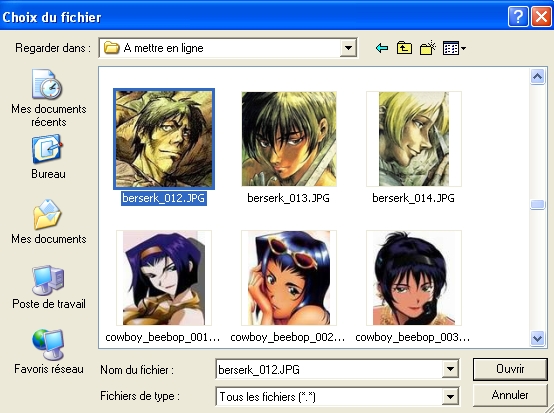The width and height of the screenshot is (554, 413).
Task: Select the cowboy_beebop_002 thumbnail
Action: (289, 278)
